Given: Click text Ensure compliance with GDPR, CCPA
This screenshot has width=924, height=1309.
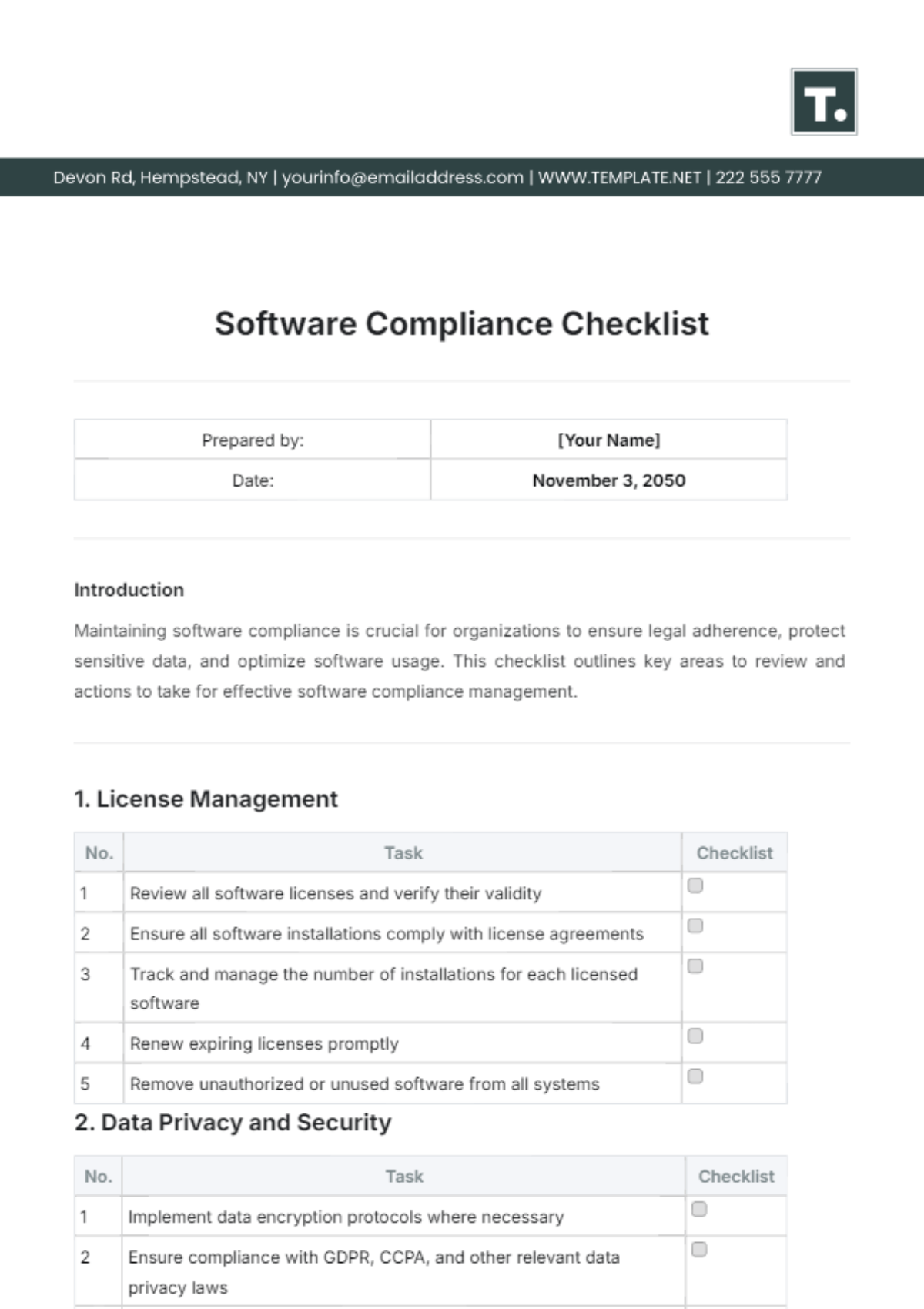Looking at the screenshot, I should tap(373, 1271).
